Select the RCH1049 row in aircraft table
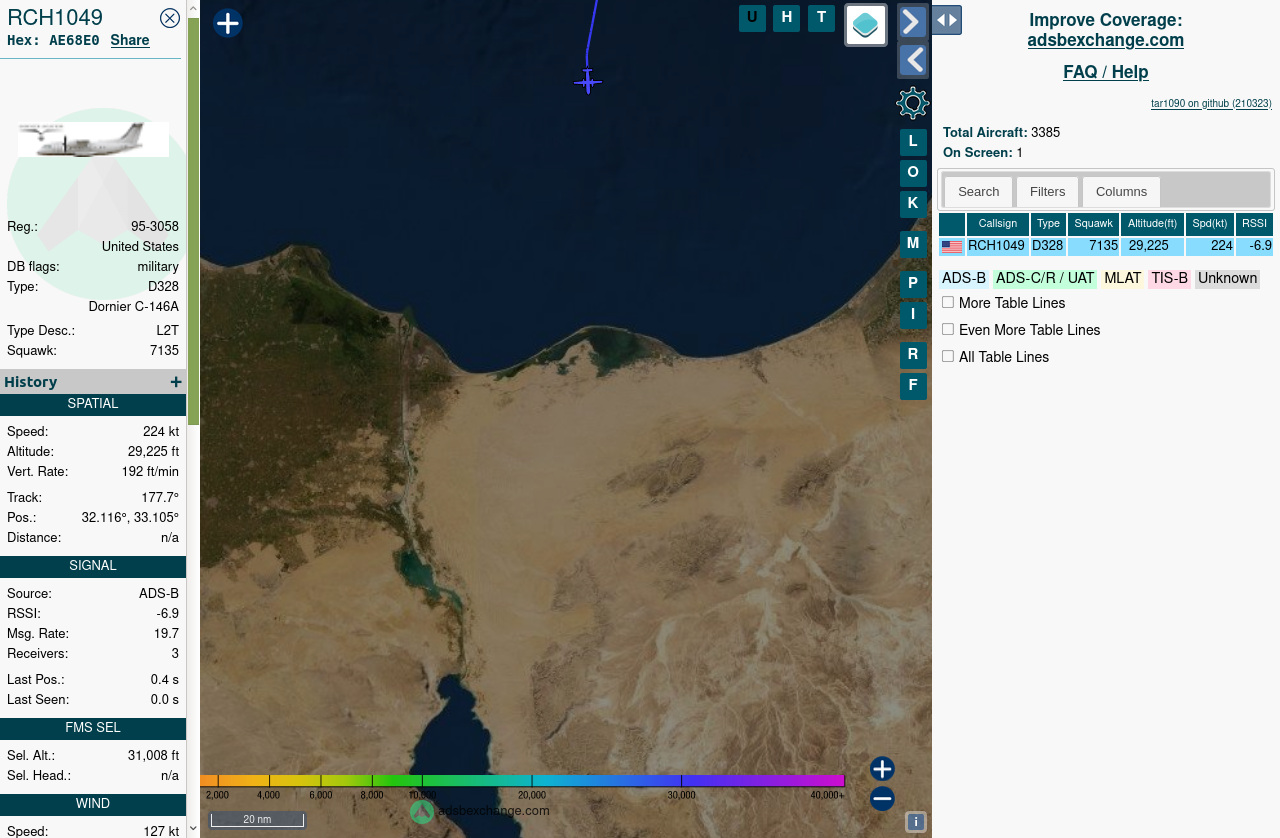The height and width of the screenshot is (838, 1280). 1106,246
